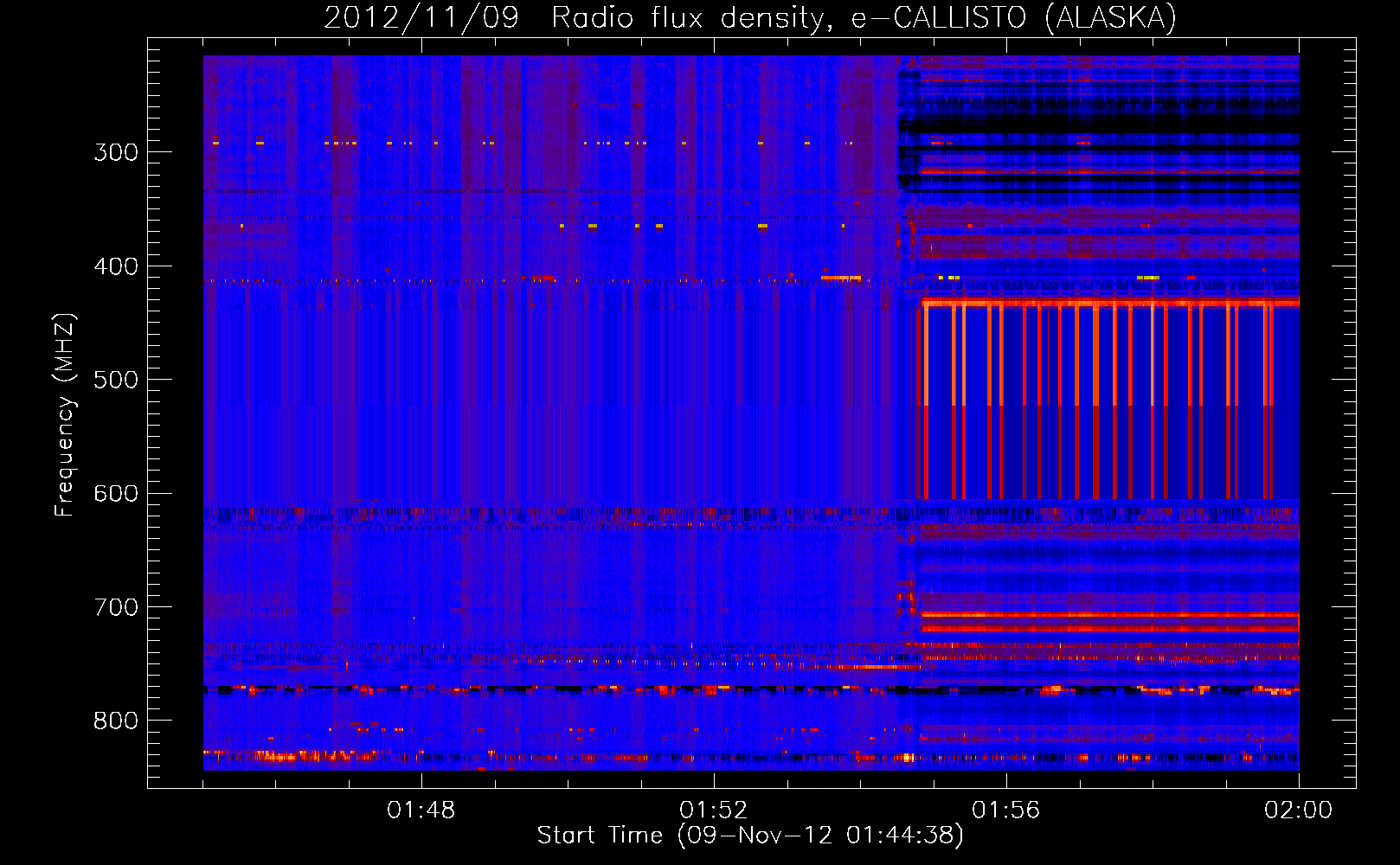Click the 400 frequency tick label
The width and height of the screenshot is (1400, 865).
click(116, 266)
